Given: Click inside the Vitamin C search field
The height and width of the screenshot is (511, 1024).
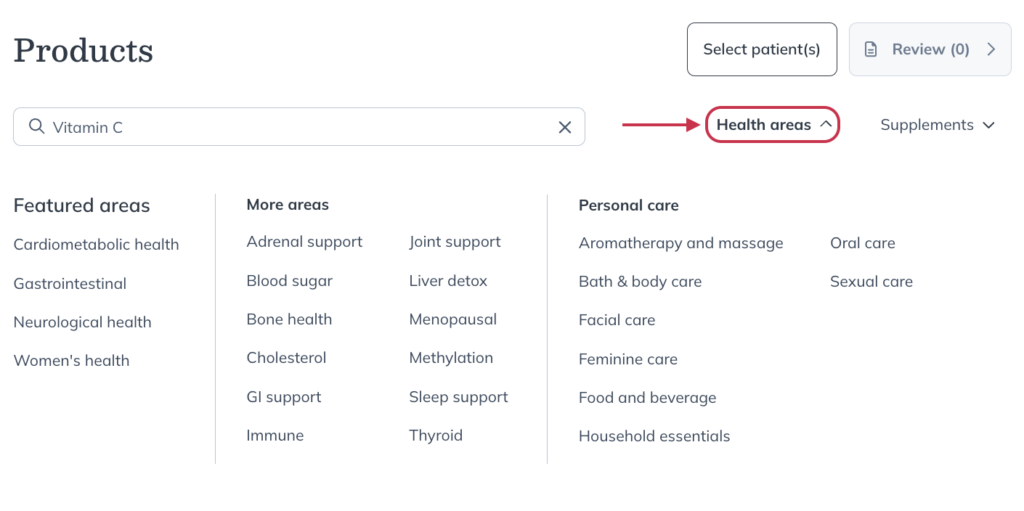Looking at the screenshot, I should [299, 127].
